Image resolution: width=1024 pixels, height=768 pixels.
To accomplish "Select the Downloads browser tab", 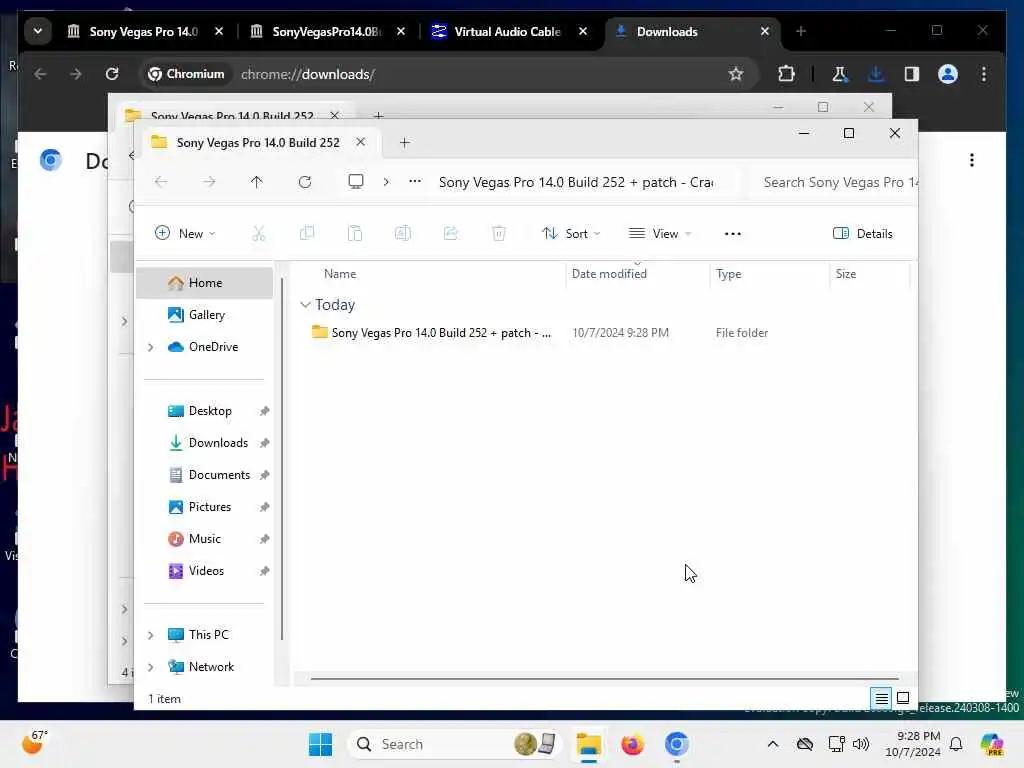I will tap(692, 31).
